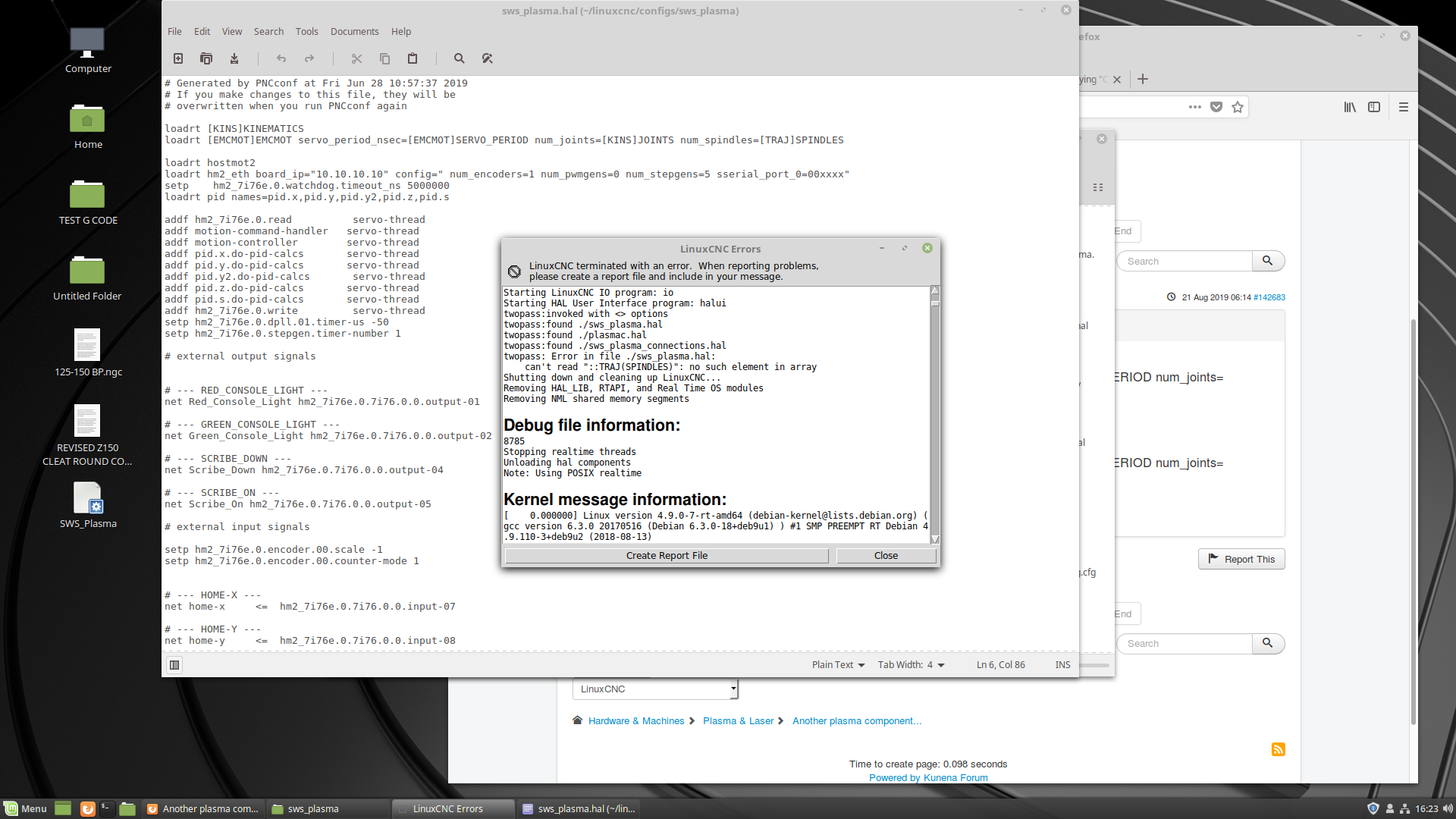Click the Firefox page actions ellipsis

(1195, 107)
